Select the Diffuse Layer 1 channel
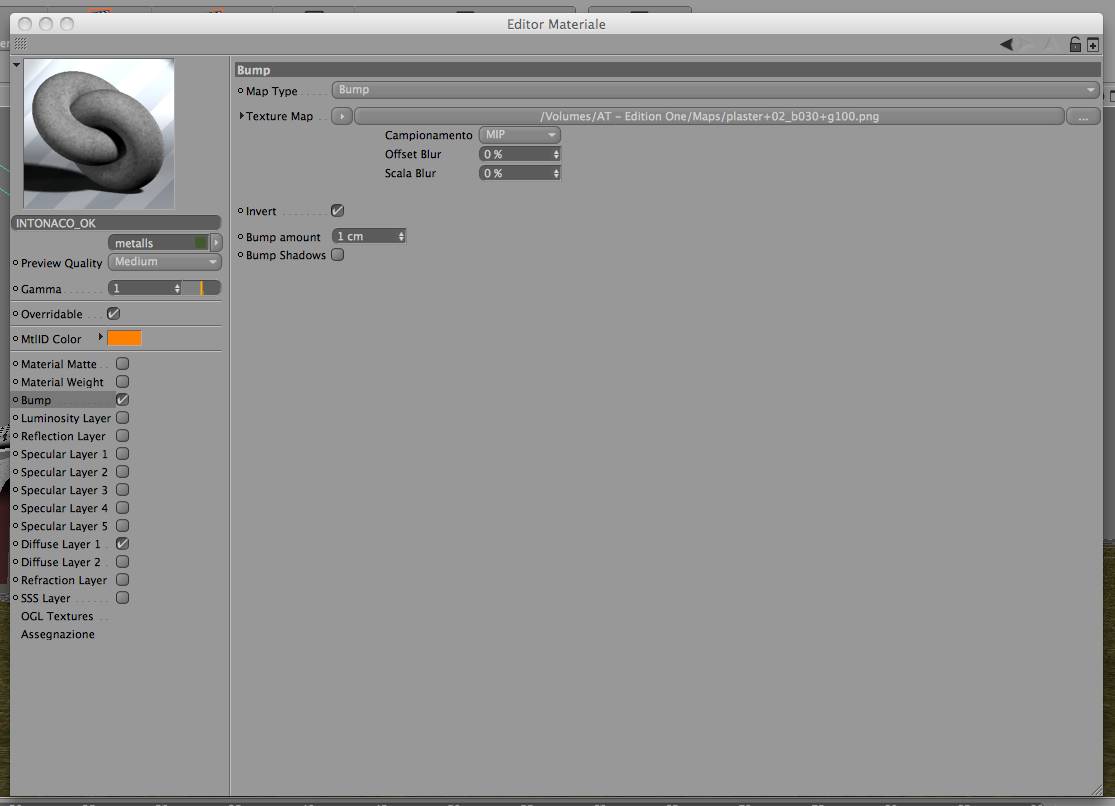This screenshot has height=806, width=1115. coord(60,544)
